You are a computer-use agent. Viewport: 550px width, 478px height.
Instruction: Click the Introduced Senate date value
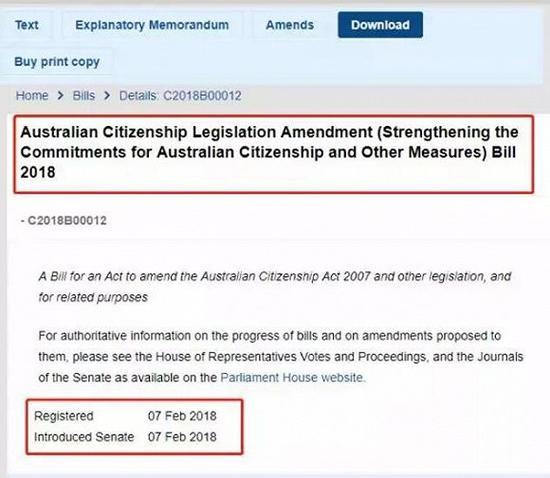click(x=182, y=437)
